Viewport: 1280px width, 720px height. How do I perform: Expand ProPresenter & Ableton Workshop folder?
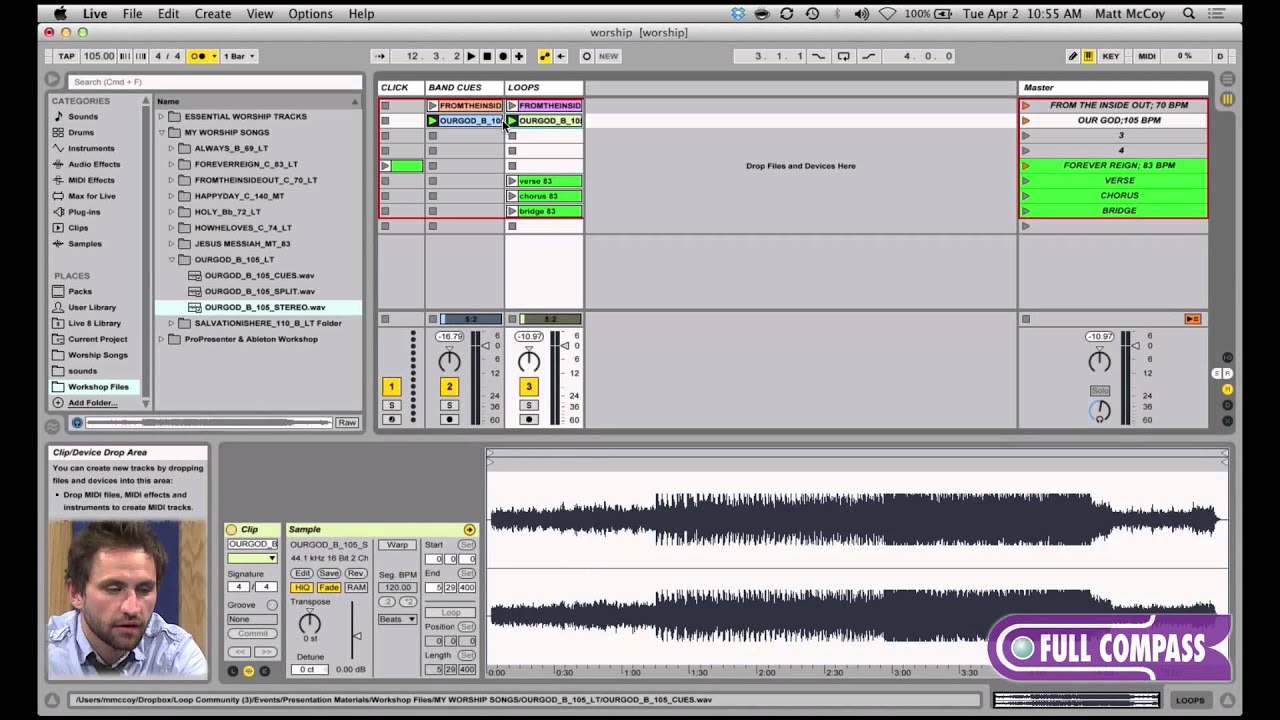(161, 339)
